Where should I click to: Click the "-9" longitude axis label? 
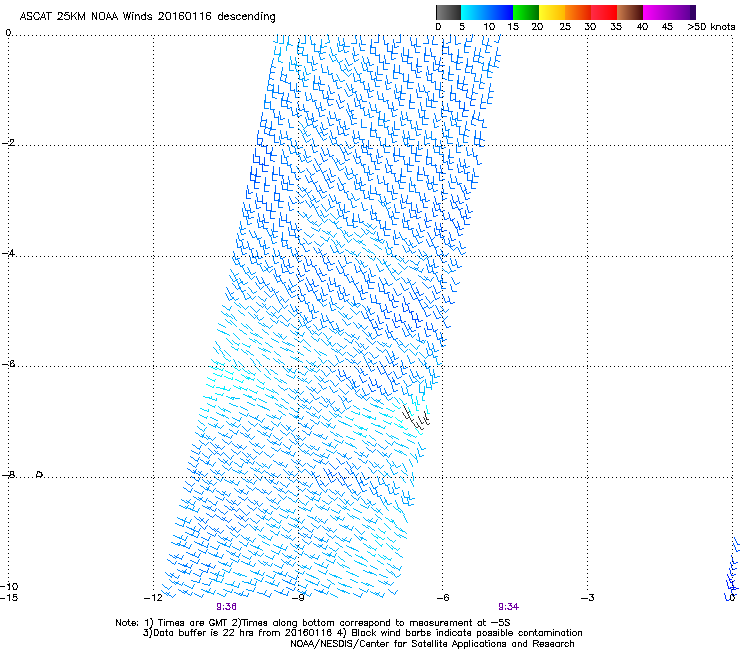point(298,598)
